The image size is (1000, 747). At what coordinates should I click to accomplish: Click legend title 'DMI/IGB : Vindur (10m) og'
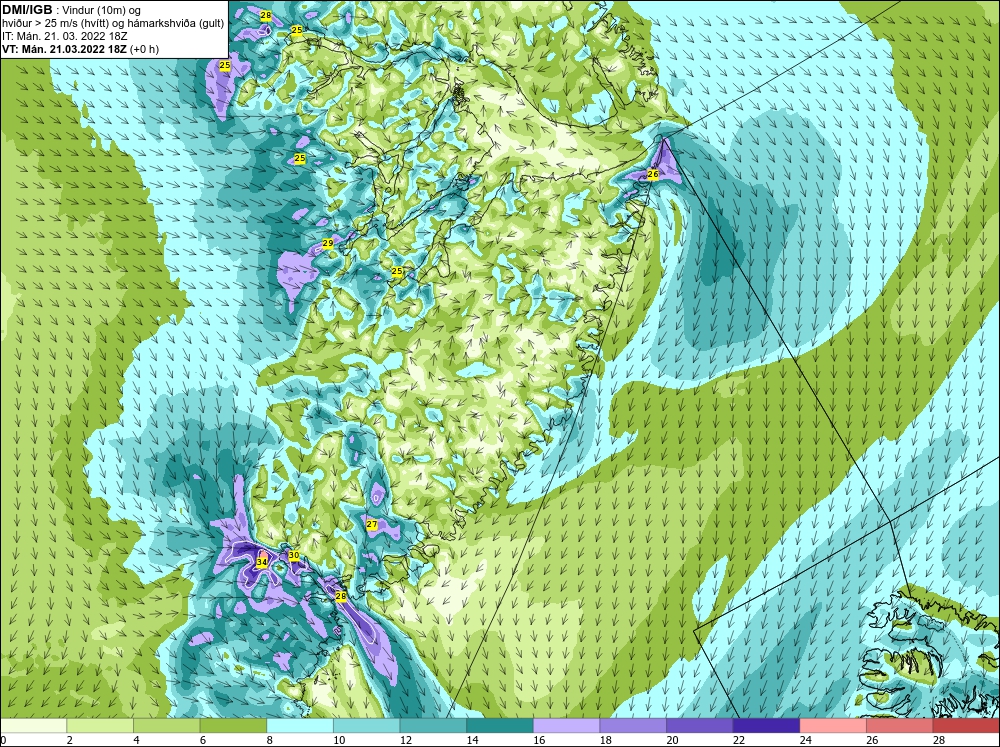71,10
